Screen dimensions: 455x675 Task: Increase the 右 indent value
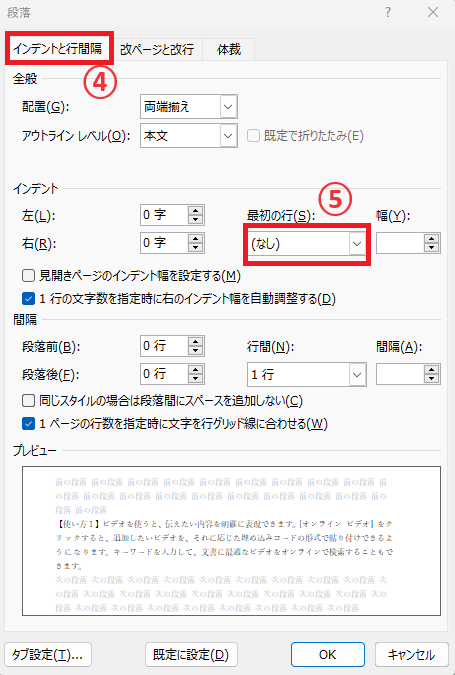tap(195, 238)
